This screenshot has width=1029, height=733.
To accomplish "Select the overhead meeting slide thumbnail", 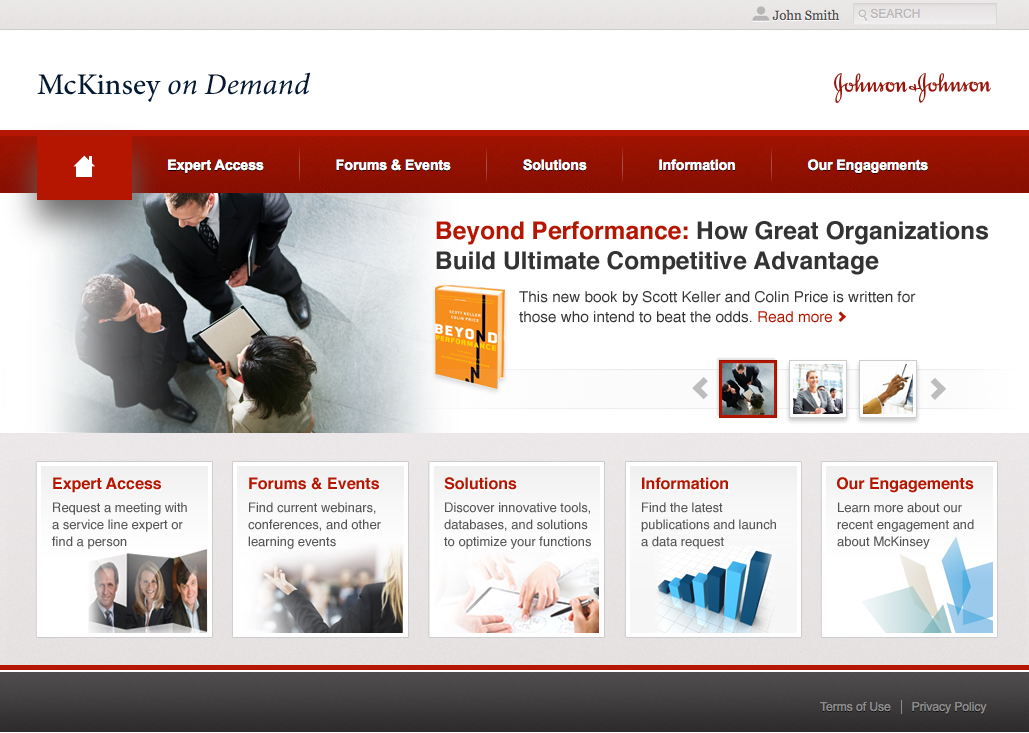I will pos(747,388).
